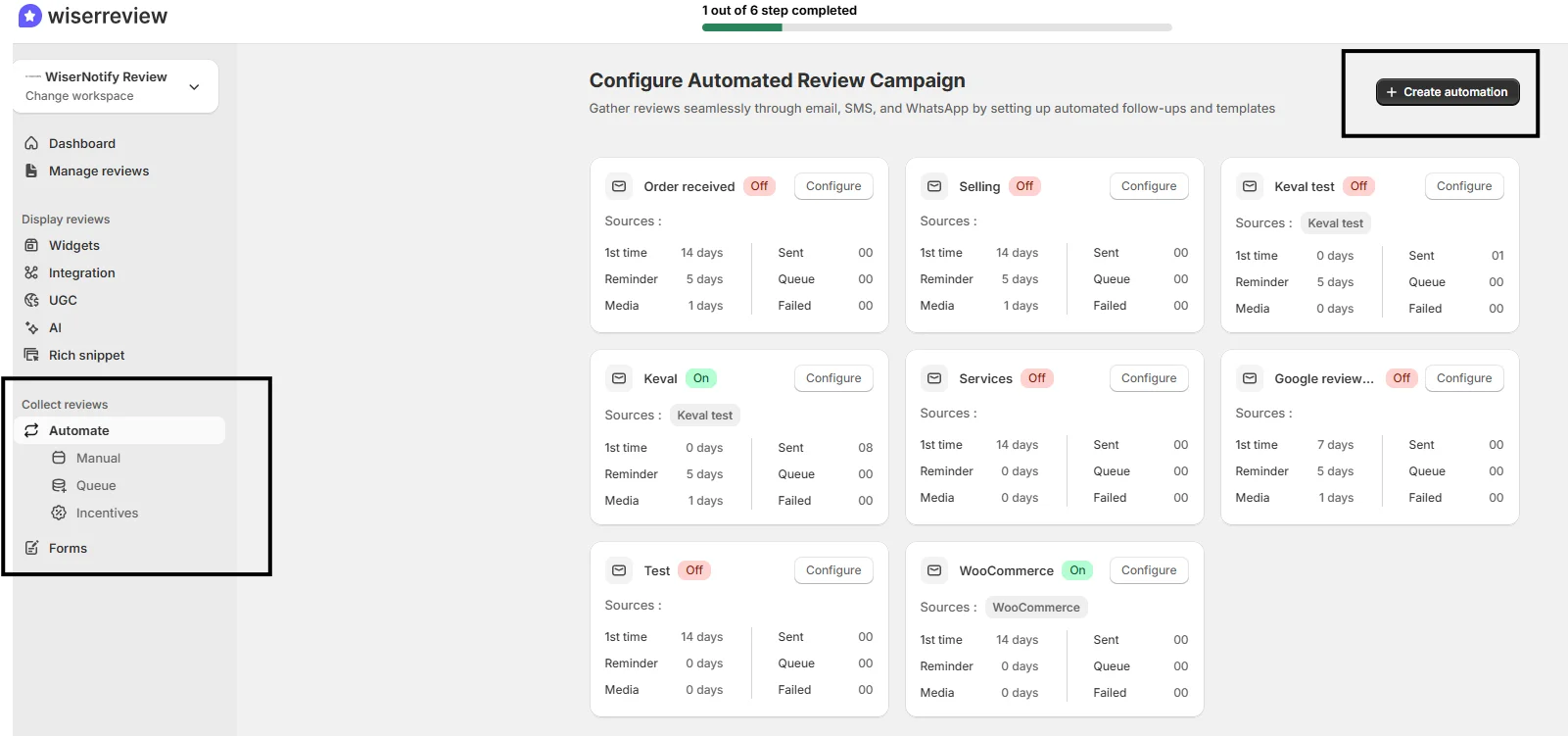Configure the Services automation
1568x736 pixels.
coord(1149,378)
